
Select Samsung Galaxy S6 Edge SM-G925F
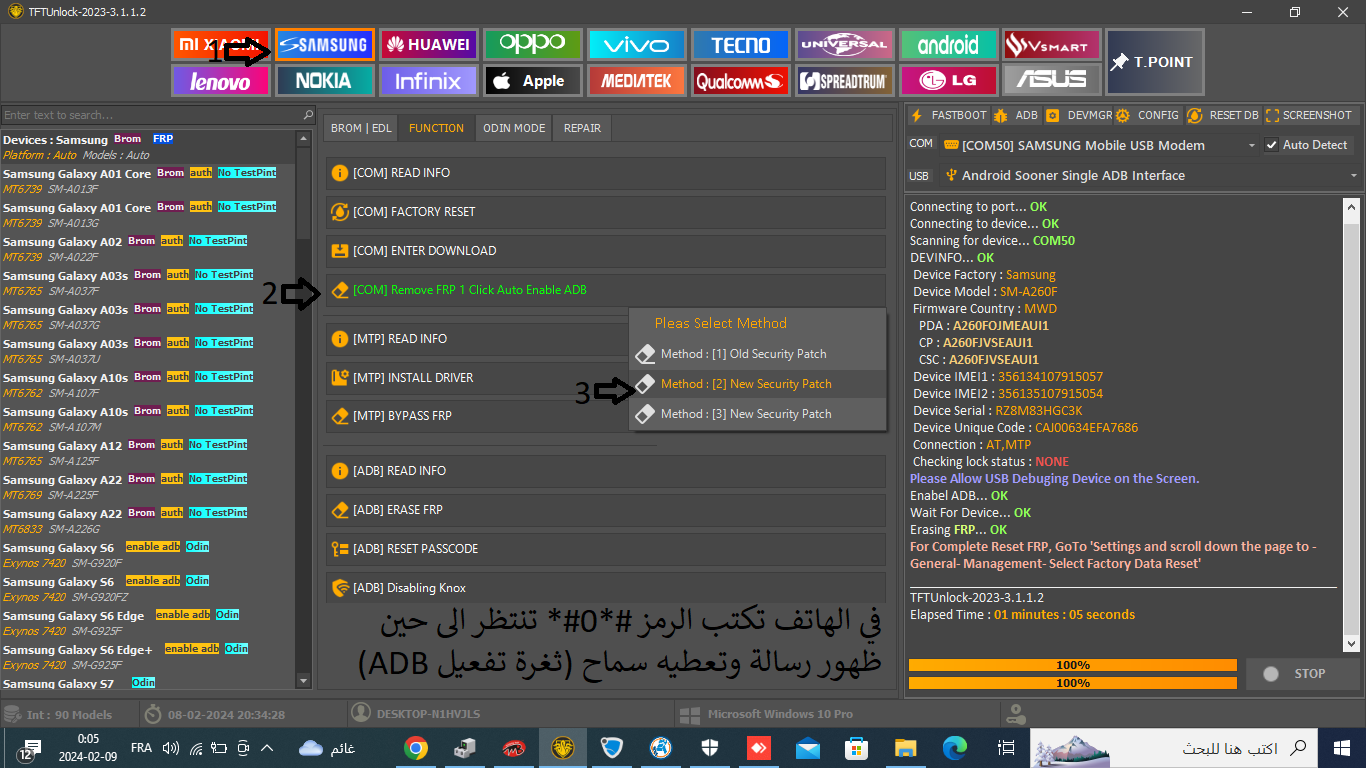(148, 623)
